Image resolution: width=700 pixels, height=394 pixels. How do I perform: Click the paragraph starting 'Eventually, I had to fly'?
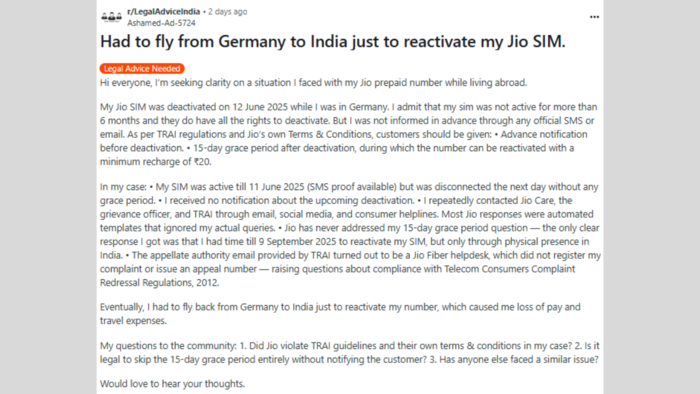(340, 314)
